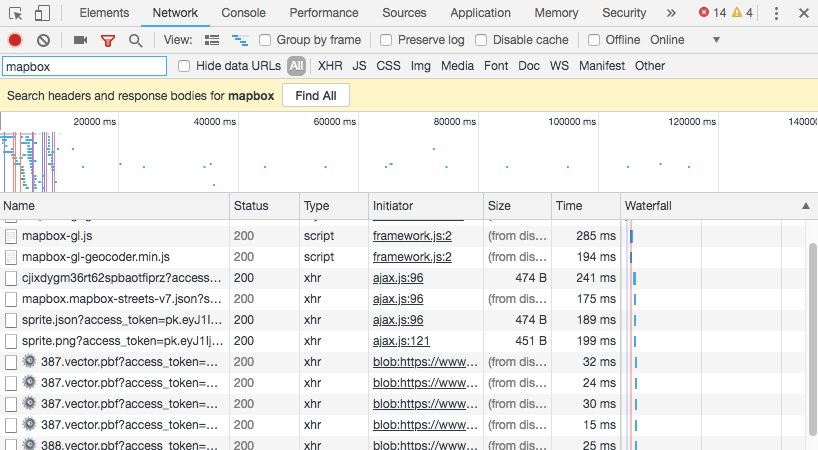Switch to large request rows view icon

tap(212, 40)
